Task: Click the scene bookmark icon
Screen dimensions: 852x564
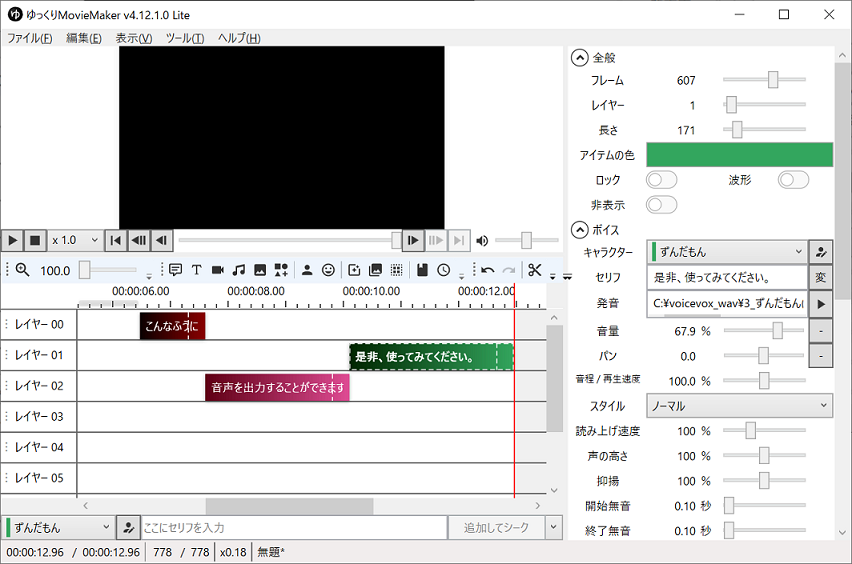Action: [422, 270]
